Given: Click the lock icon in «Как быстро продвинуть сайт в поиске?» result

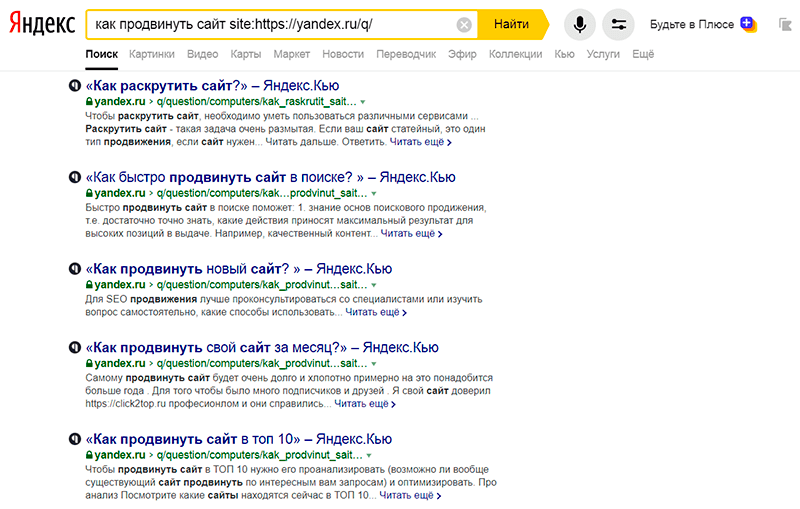Looking at the screenshot, I should click(89, 193).
